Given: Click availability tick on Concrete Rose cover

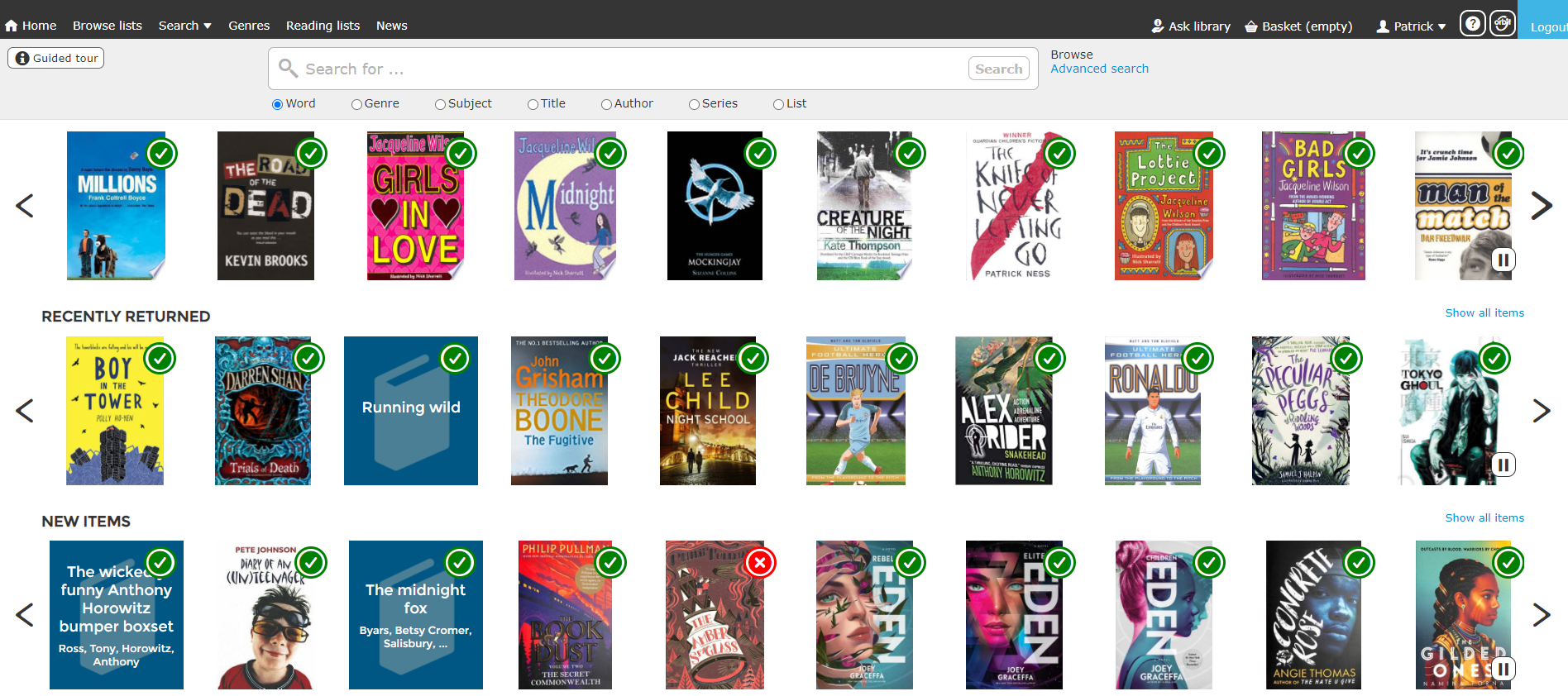Looking at the screenshot, I should [1359, 563].
